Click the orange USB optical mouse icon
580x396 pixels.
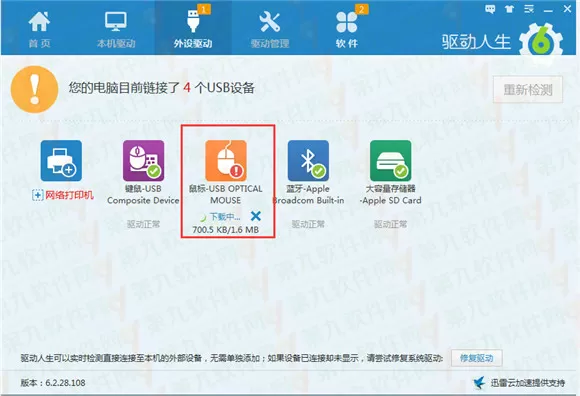coord(226,161)
